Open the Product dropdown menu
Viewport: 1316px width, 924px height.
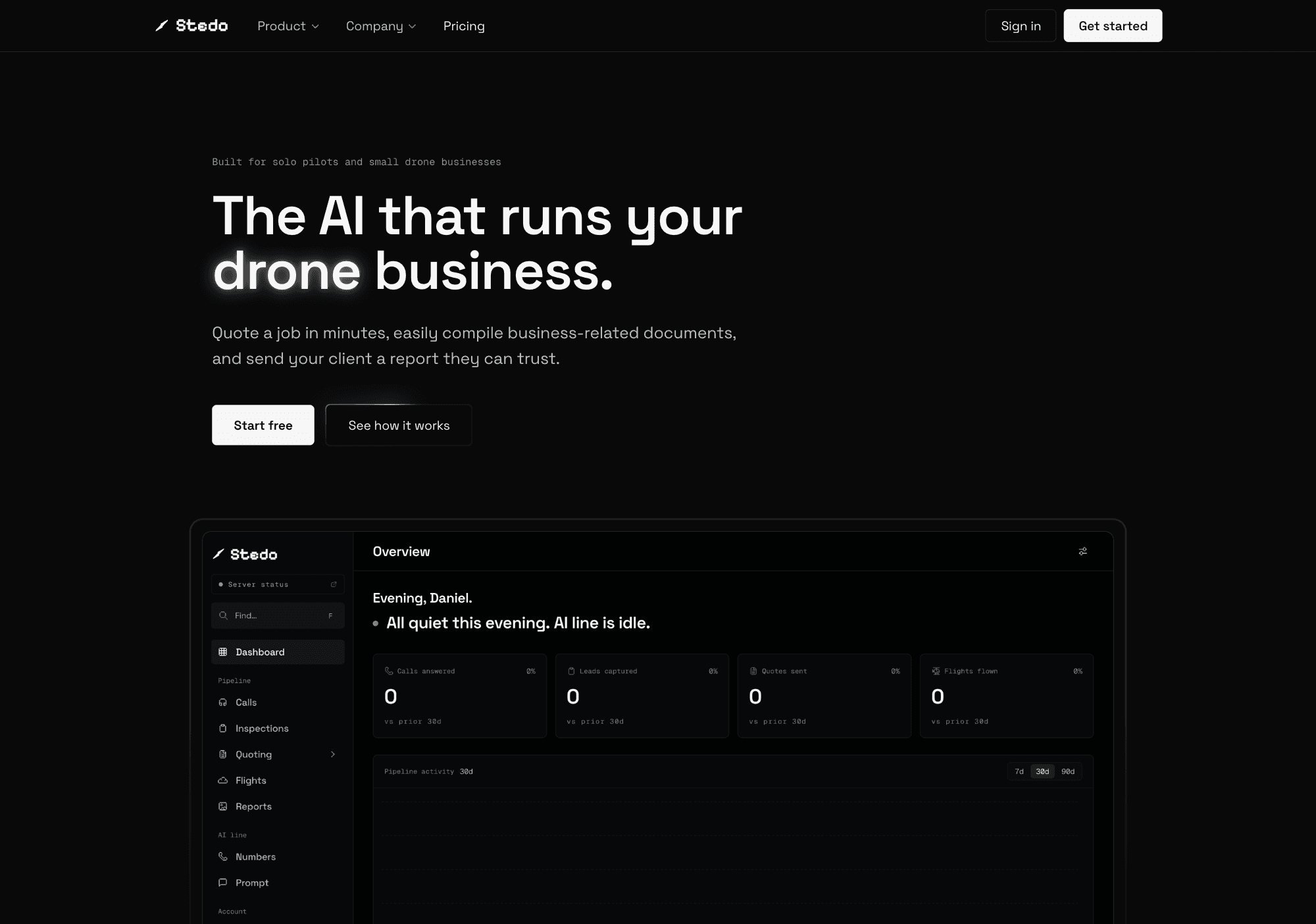coord(288,26)
